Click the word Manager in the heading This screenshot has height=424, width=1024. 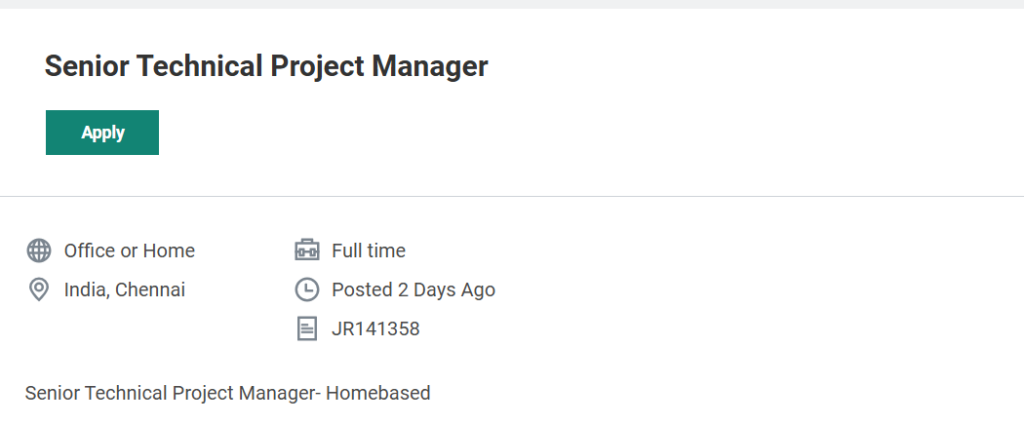click(429, 67)
